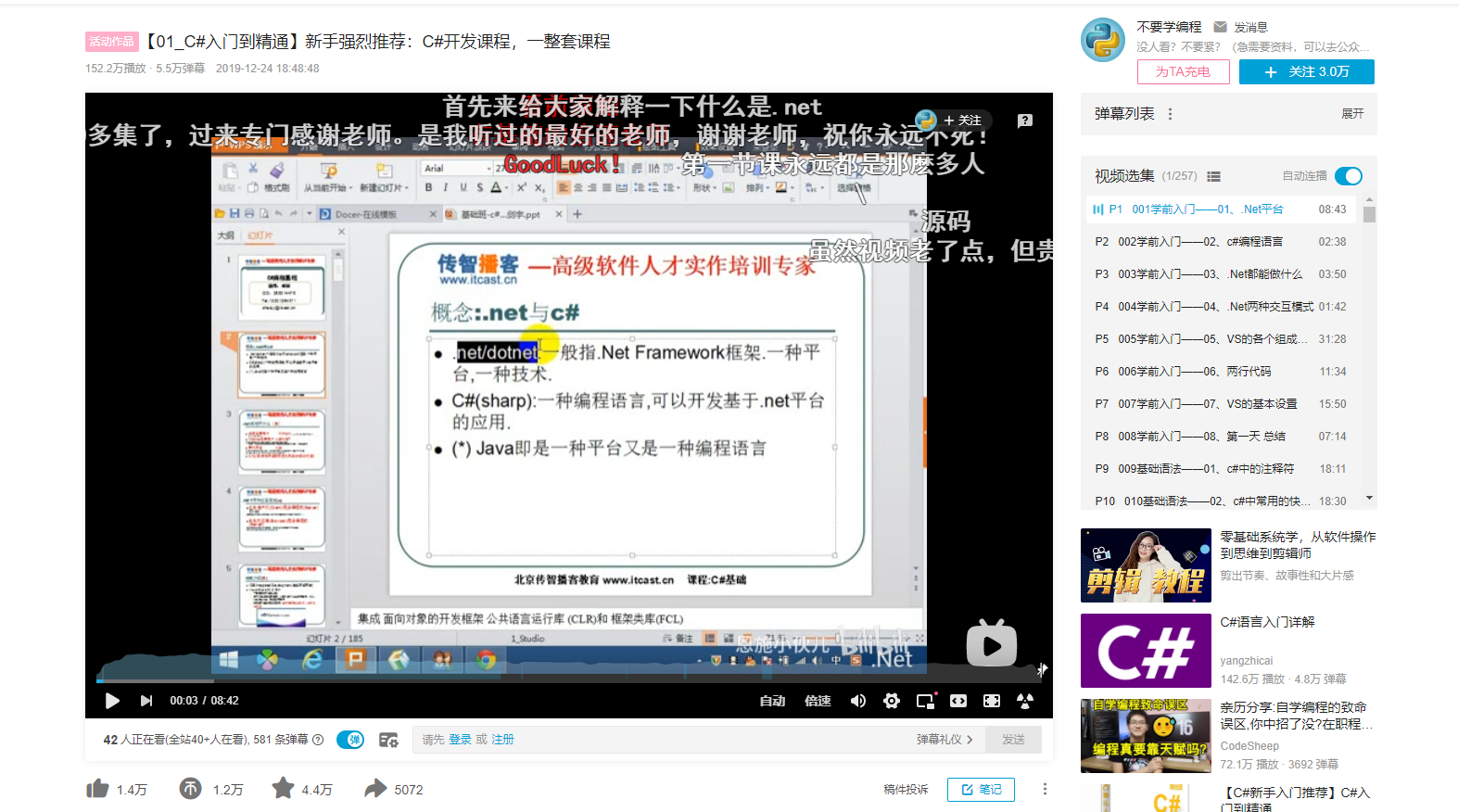Toggle the 自动连播 autoplay switch

(1349, 176)
